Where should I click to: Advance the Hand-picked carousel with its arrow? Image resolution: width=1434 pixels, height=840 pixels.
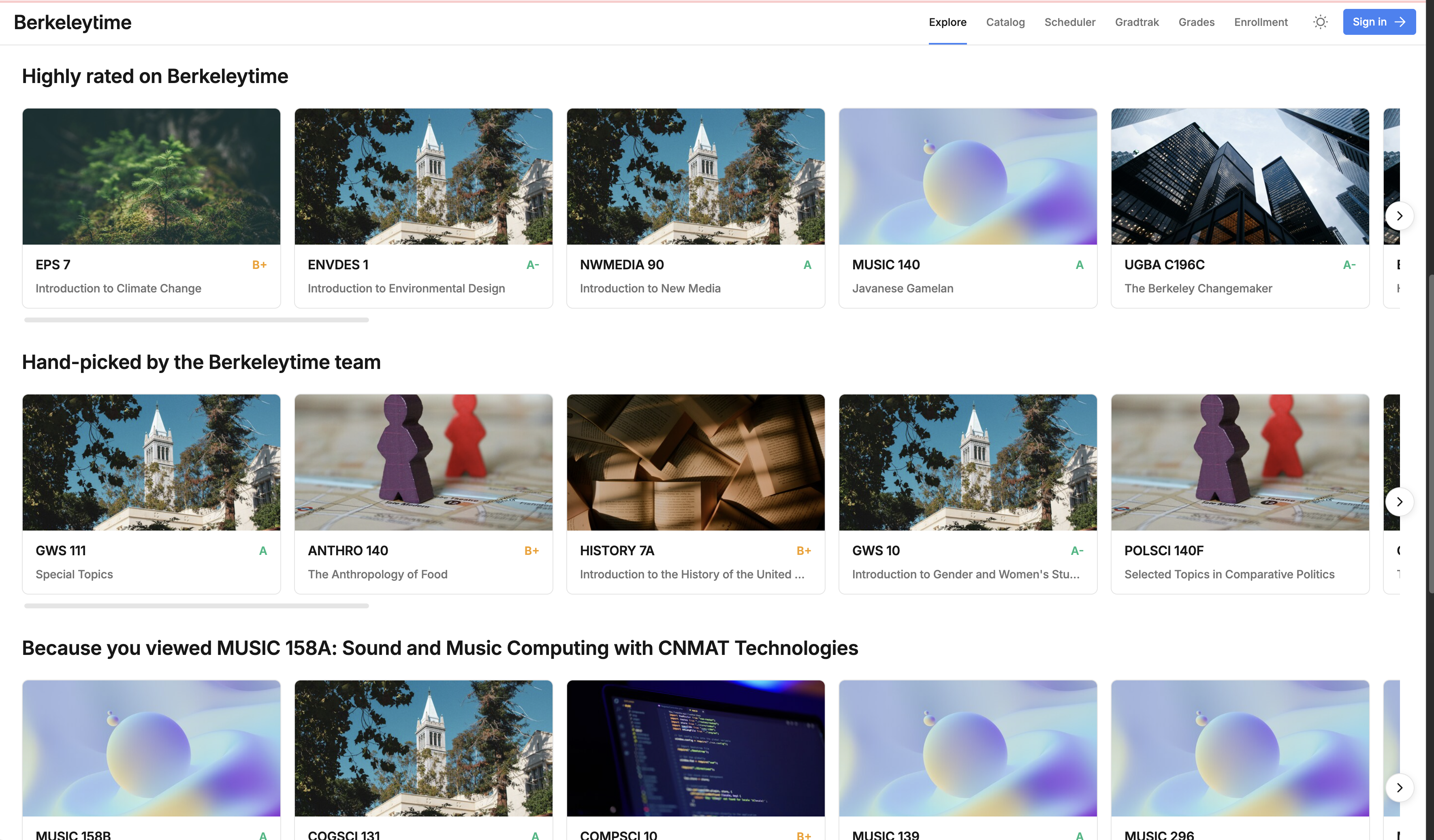(1399, 502)
